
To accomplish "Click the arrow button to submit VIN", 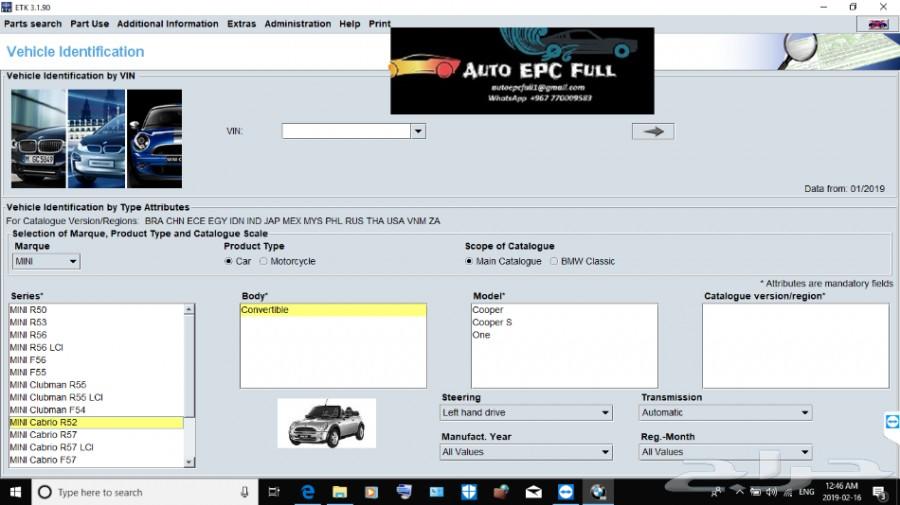I will click(x=653, y=131).
